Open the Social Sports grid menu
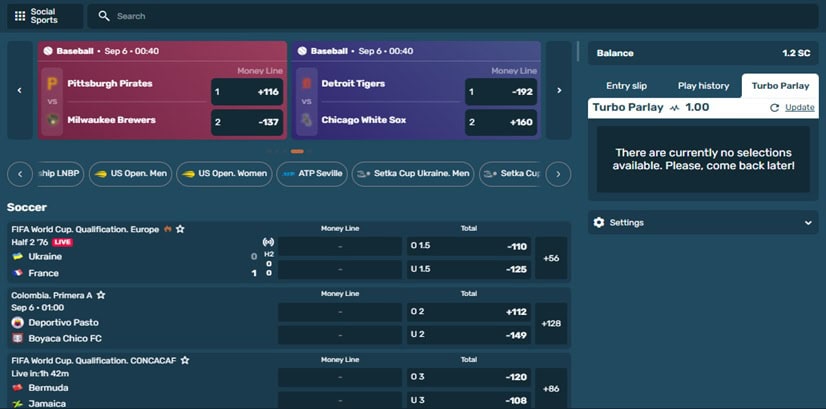 click(20, 16)
